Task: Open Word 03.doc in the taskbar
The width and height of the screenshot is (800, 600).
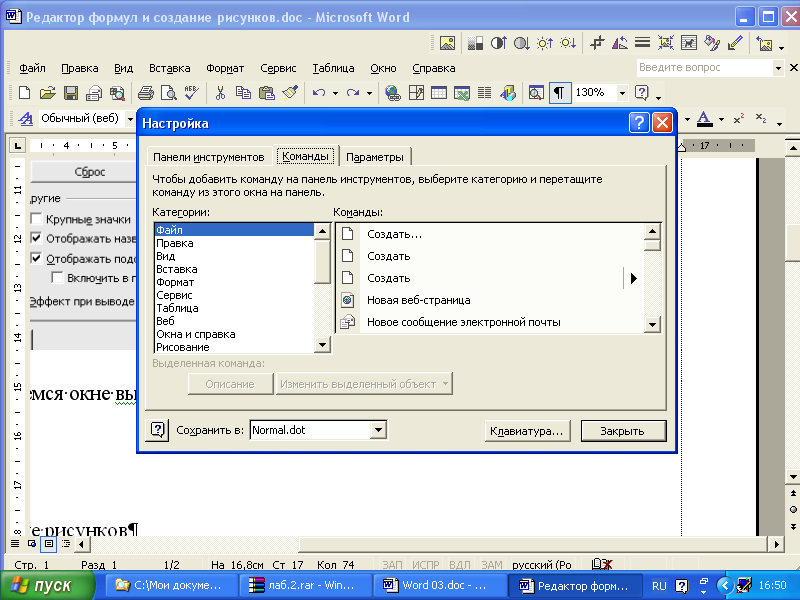Action: pos(440,585)
